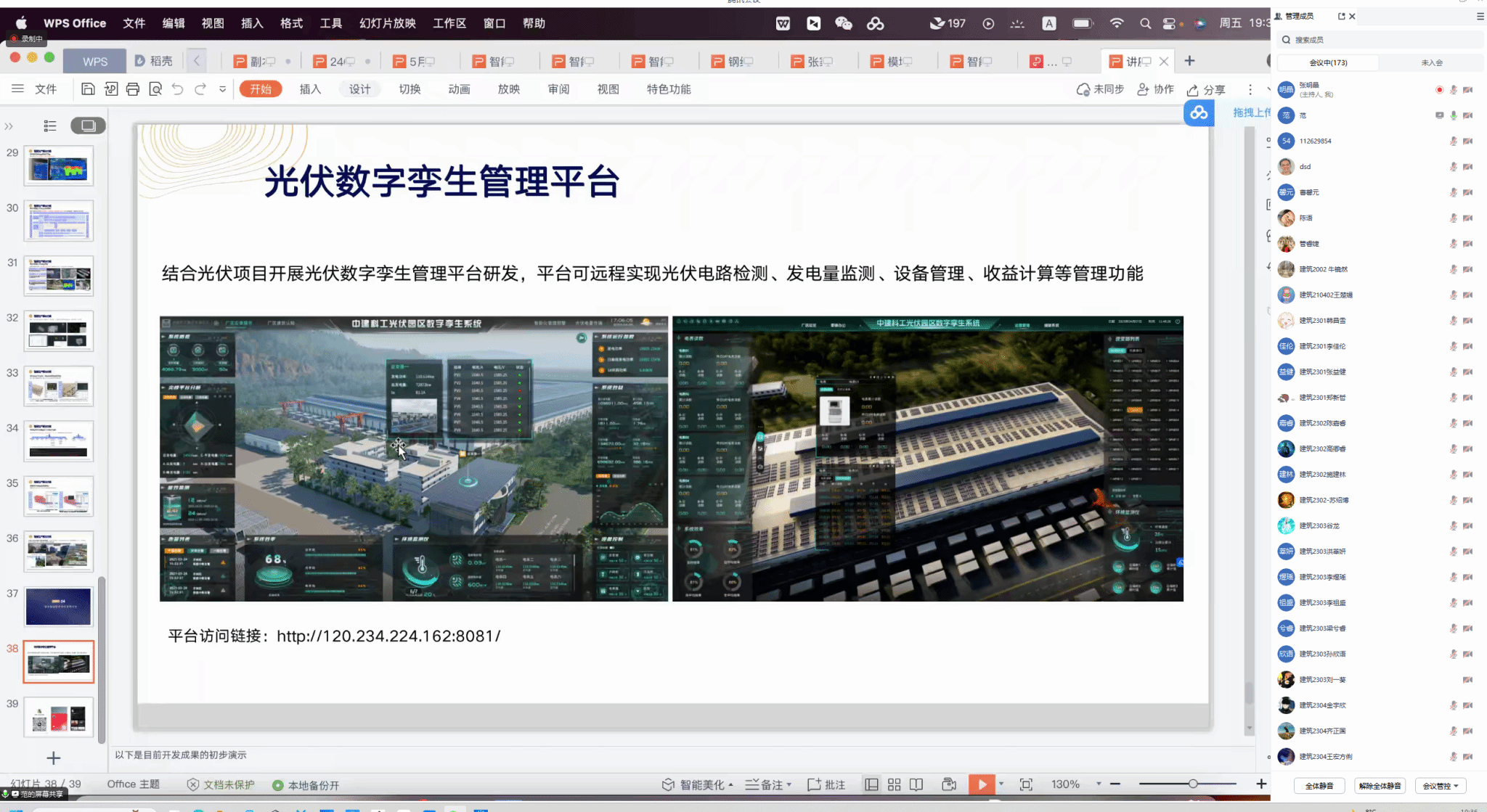Select slide 37 thumbnail
The height and width of the screenshot is (812, 1487).
(59, 607)
